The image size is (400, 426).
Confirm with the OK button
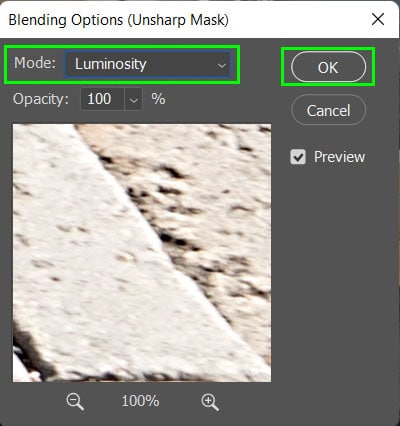coord(328,67)
